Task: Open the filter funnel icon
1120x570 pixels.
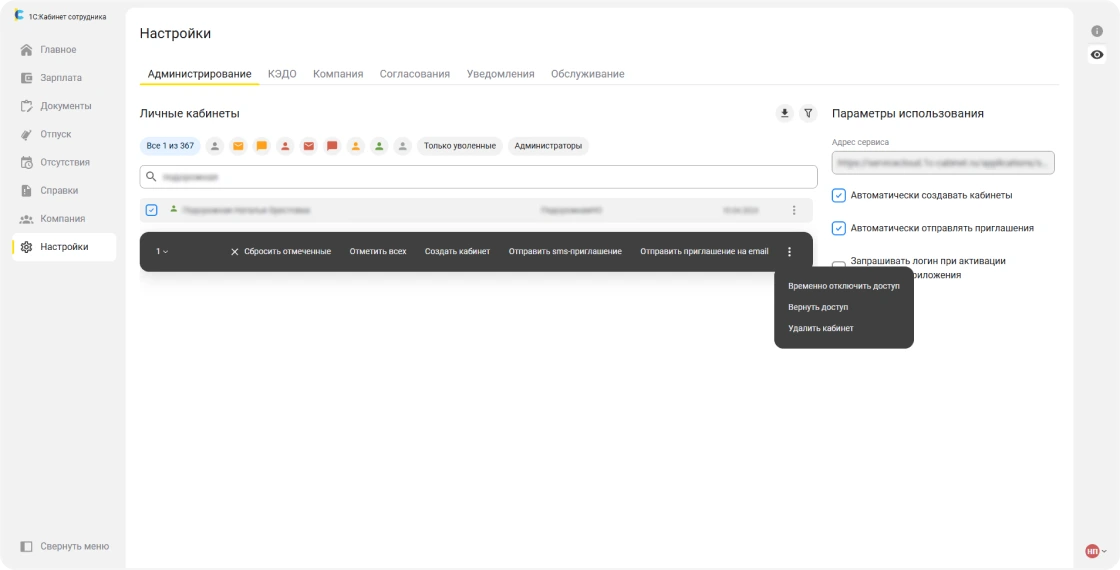Action: pos(809,114)
